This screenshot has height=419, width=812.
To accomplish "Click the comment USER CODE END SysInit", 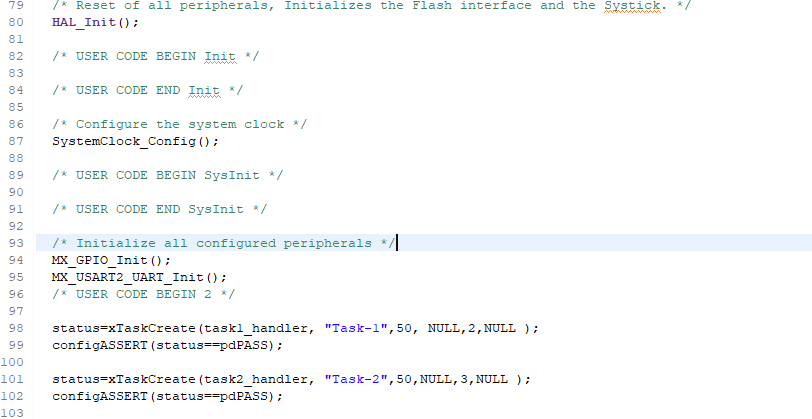I will [x=160, y=209].
